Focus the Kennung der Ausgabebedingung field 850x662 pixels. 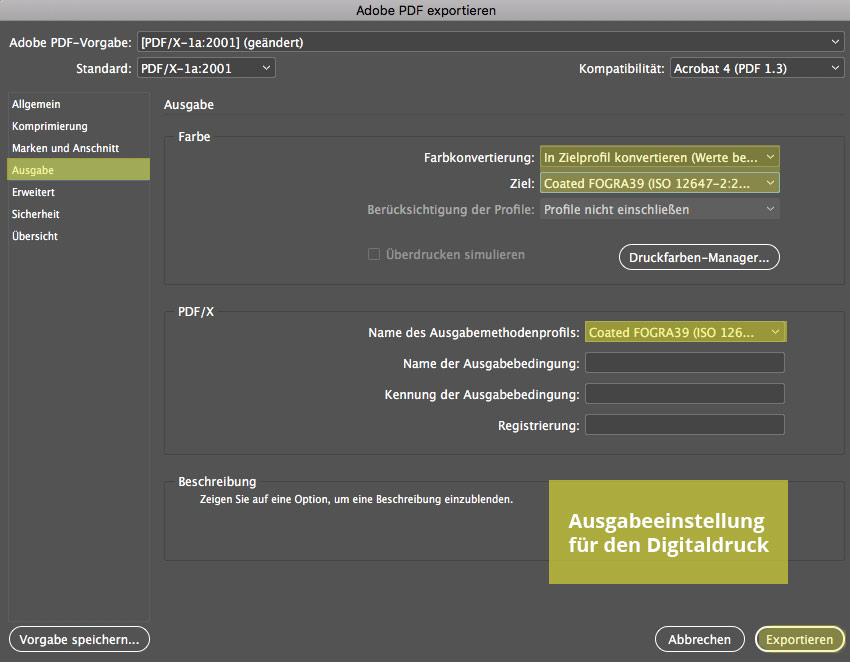[x=685, y=394]
